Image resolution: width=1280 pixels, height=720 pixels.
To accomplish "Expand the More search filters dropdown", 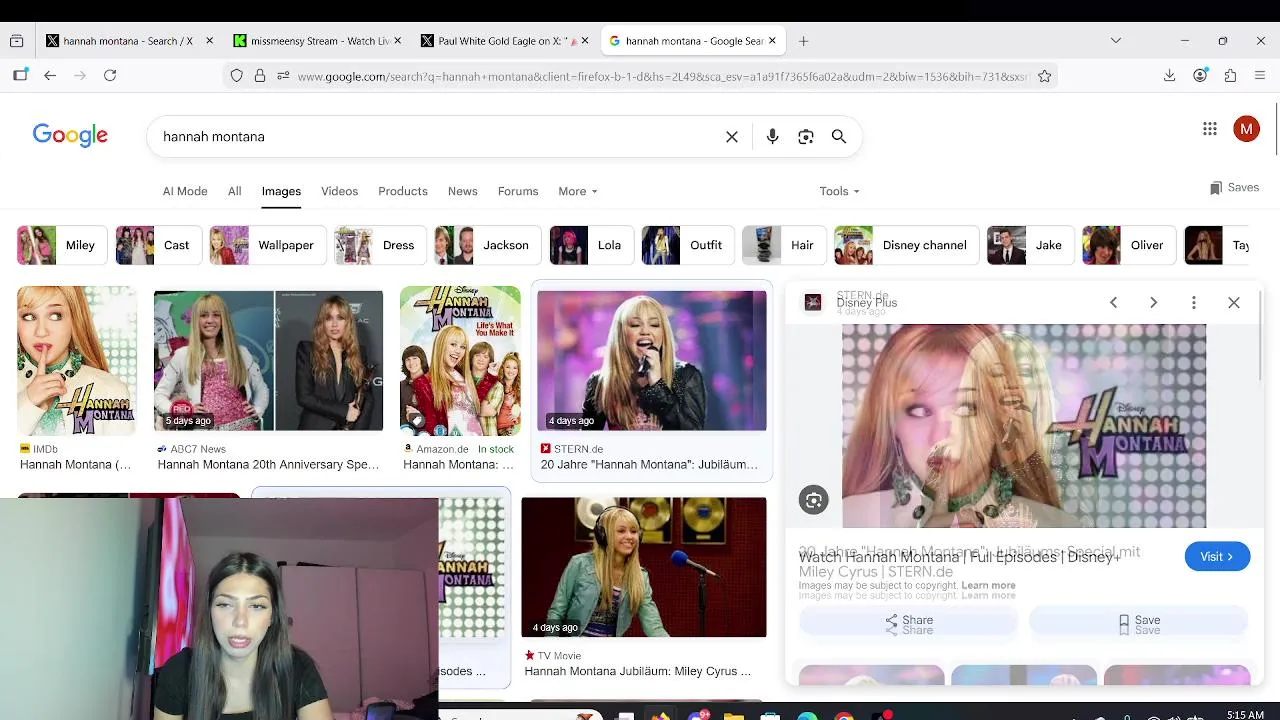I will click(577, 191).
